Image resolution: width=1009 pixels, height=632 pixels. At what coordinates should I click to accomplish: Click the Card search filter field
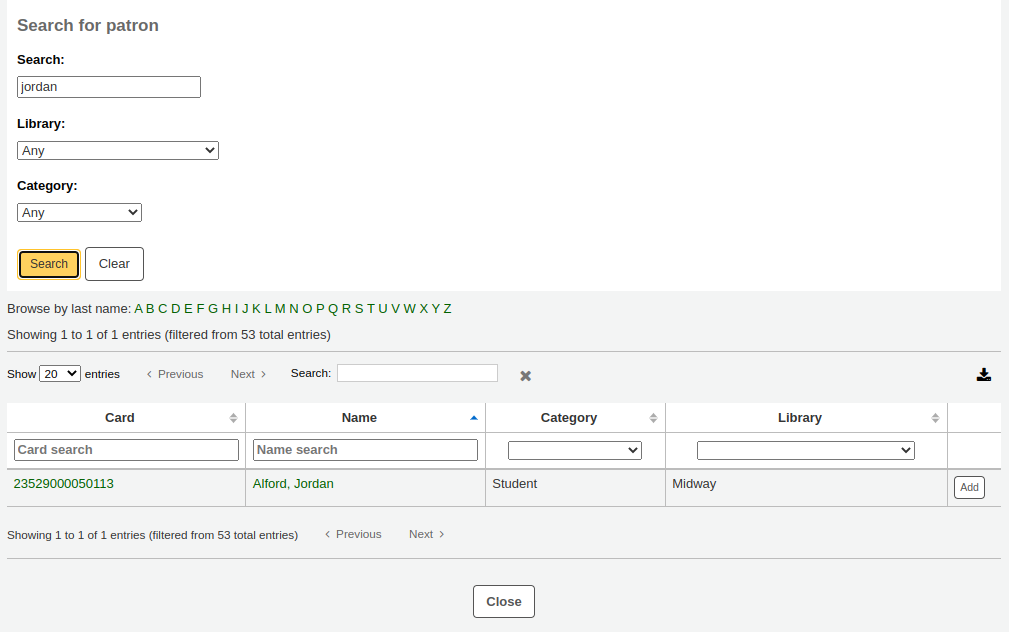(x=126, y=450)
